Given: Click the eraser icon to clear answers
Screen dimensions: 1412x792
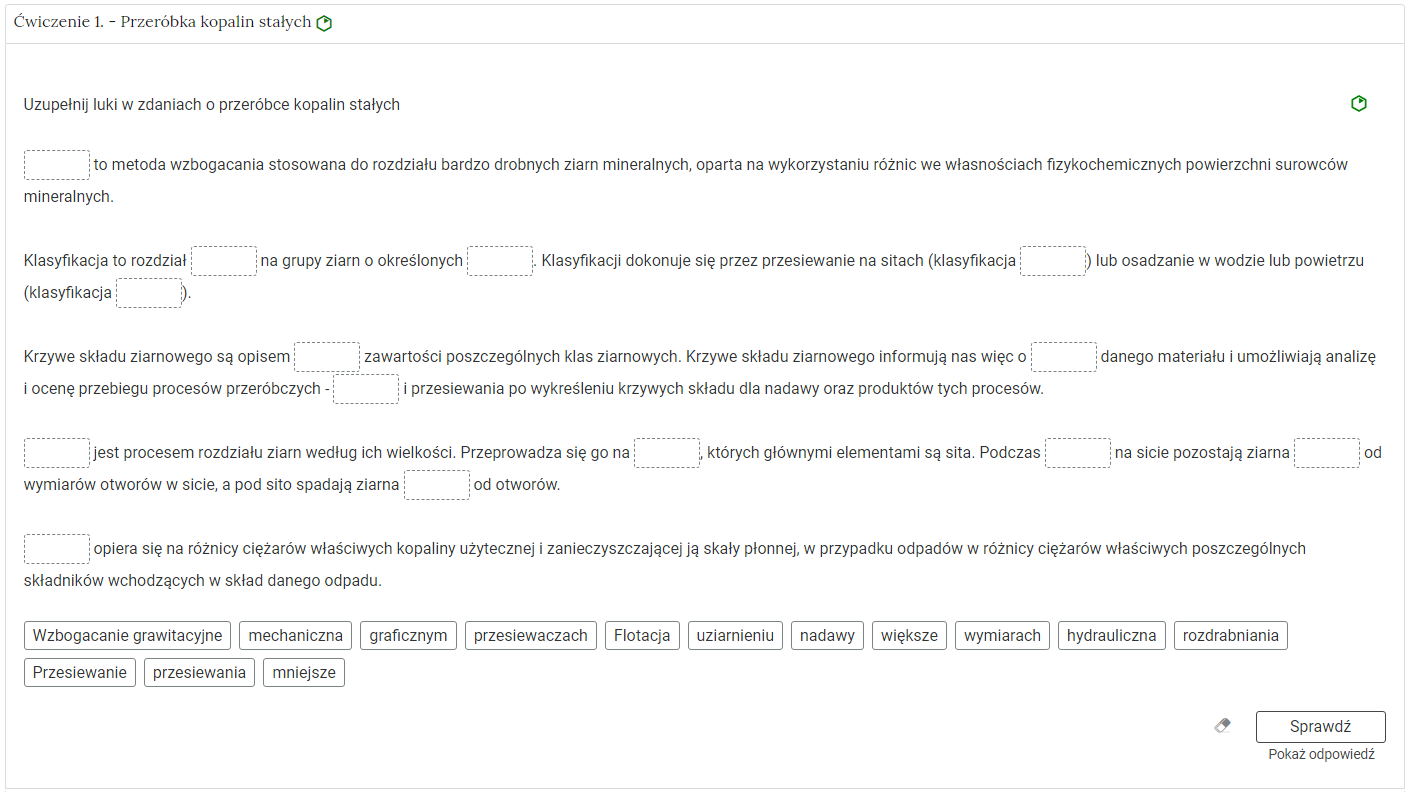Looking at the screenshot, I should point(1222,726).
